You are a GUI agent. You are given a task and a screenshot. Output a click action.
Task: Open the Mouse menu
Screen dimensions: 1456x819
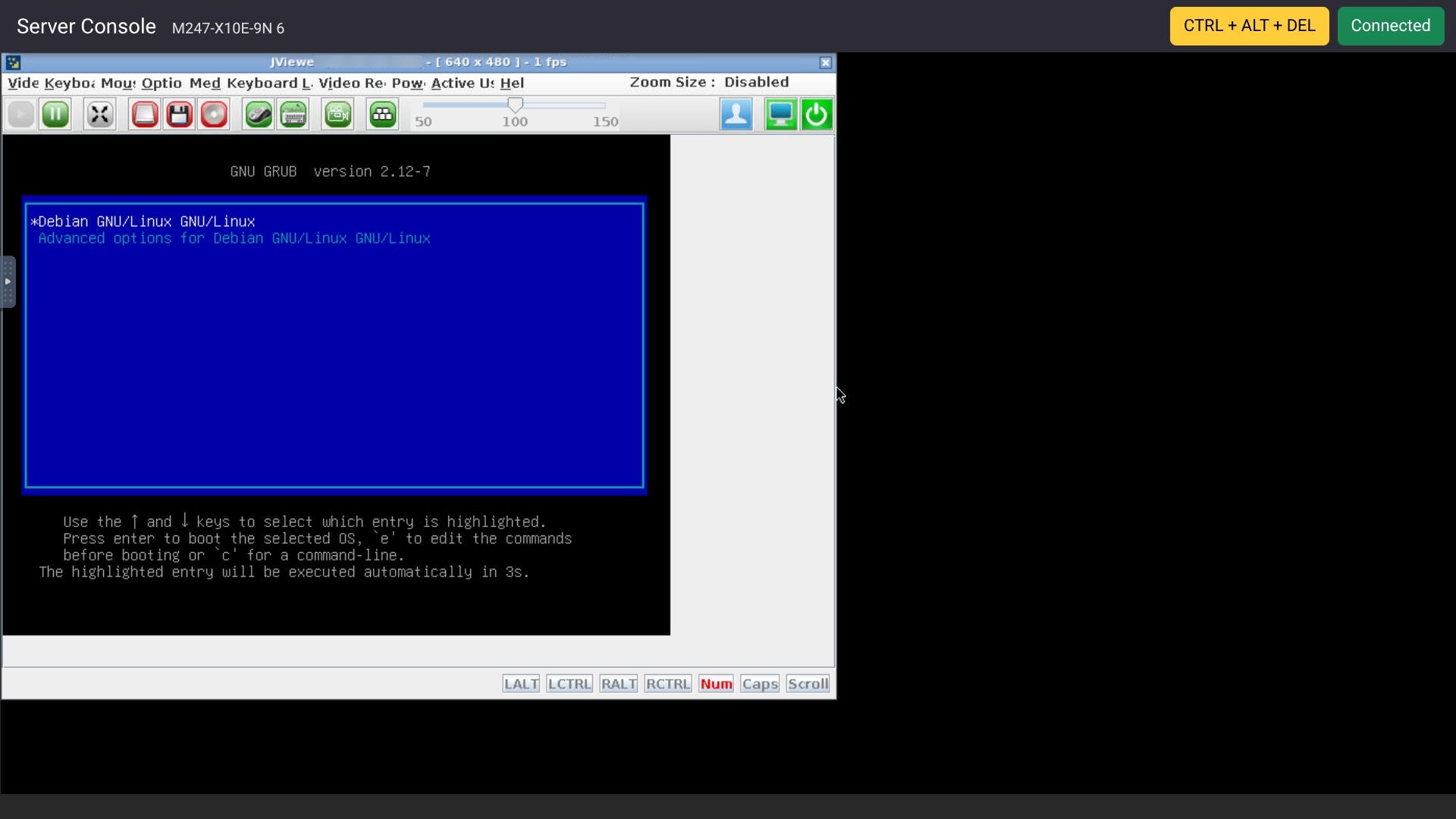(x=118, y=83)
